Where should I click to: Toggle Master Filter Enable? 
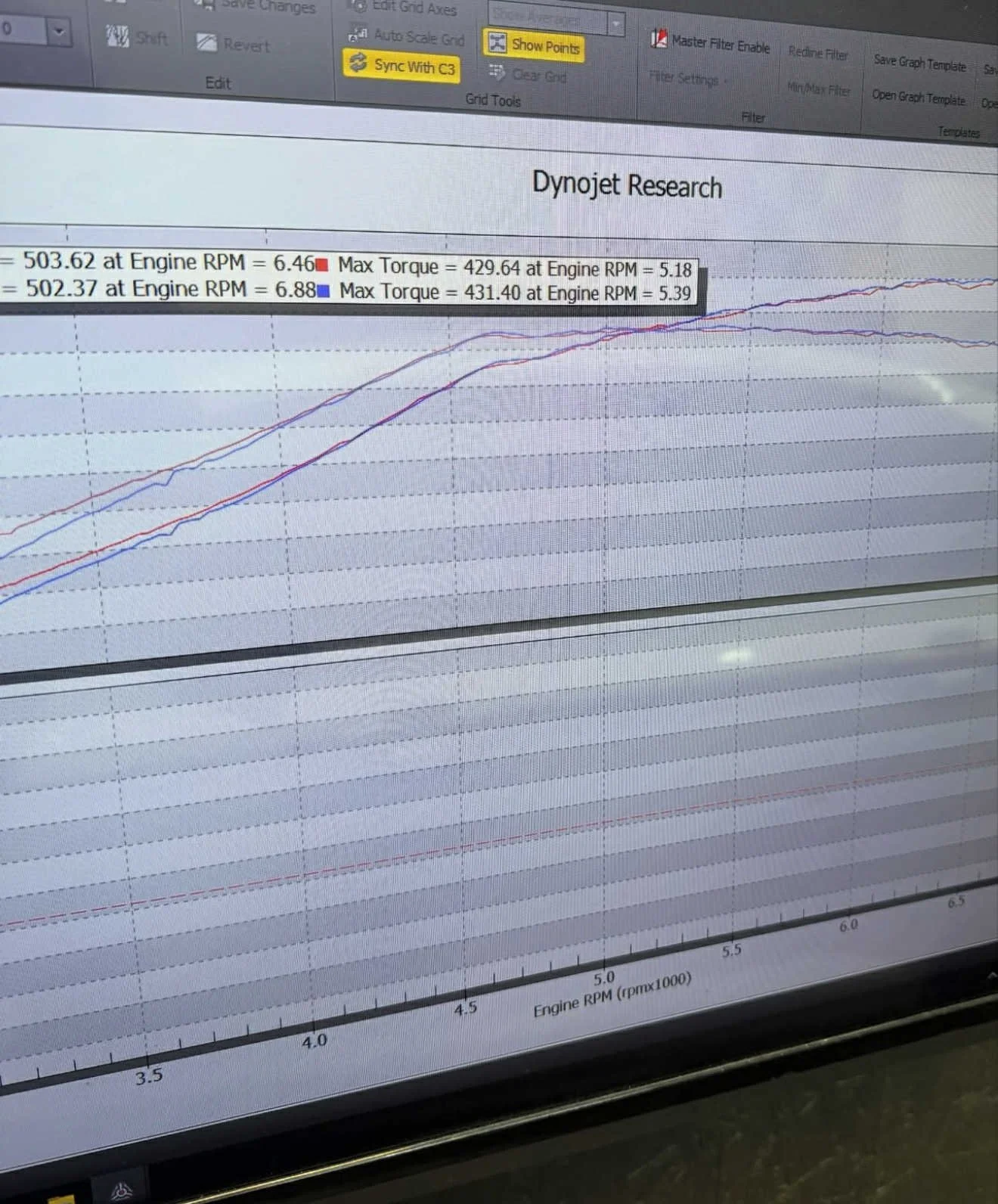tap(710, 42)
